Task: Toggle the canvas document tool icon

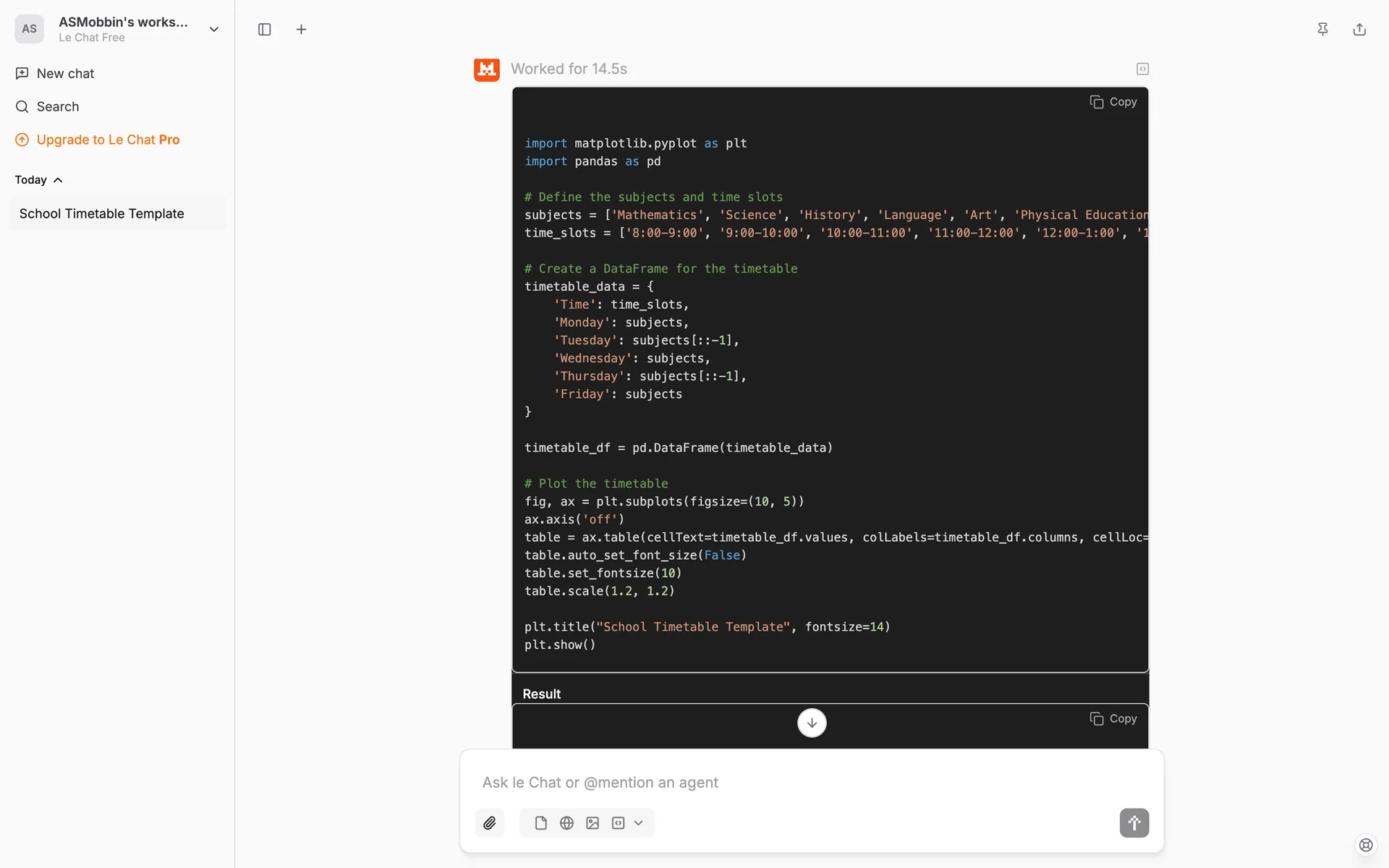Action: [x=541, y=823]
